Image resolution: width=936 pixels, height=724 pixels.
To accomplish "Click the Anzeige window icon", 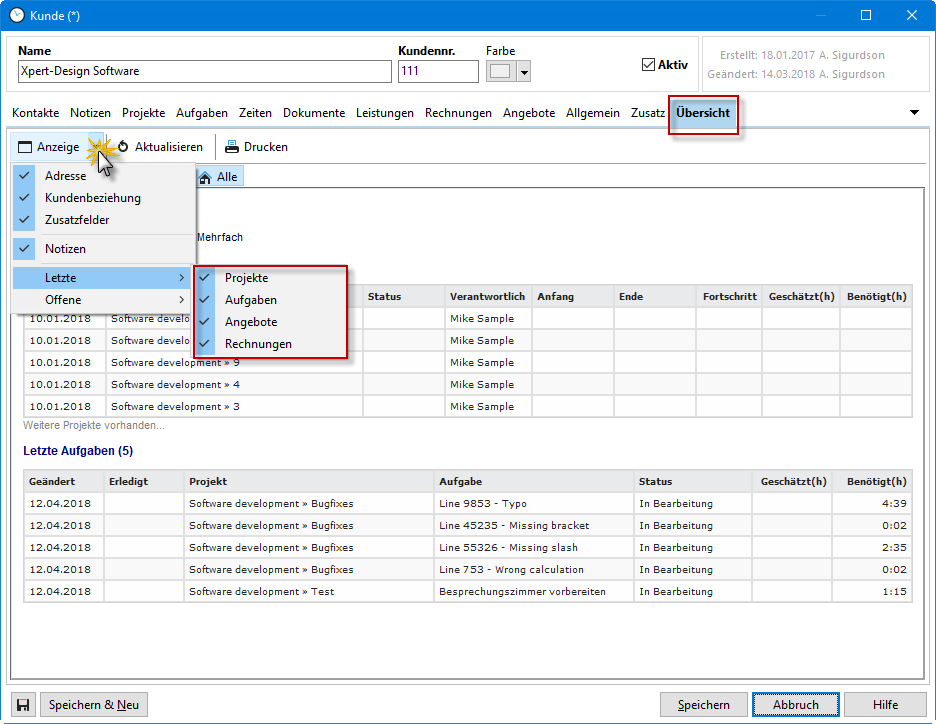I will tap(26, 147).
